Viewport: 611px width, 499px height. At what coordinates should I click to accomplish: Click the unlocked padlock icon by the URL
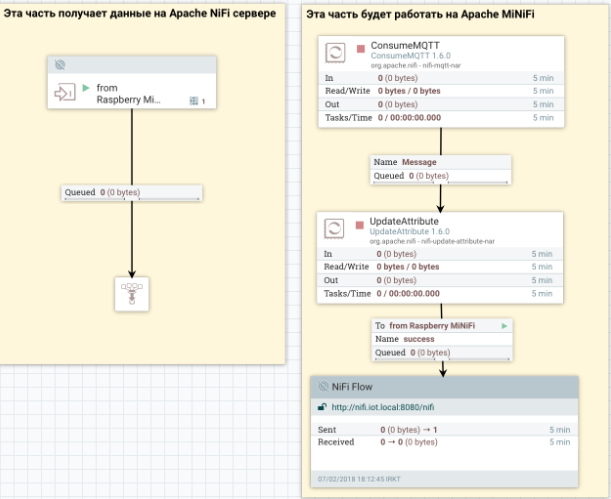point(322,407)
